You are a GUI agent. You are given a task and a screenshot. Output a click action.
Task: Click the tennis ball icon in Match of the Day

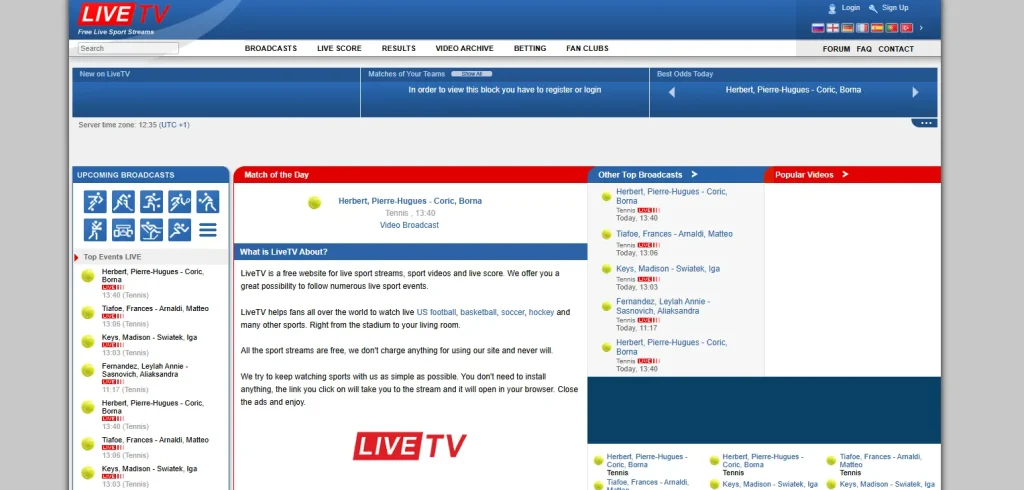point(315,203)
